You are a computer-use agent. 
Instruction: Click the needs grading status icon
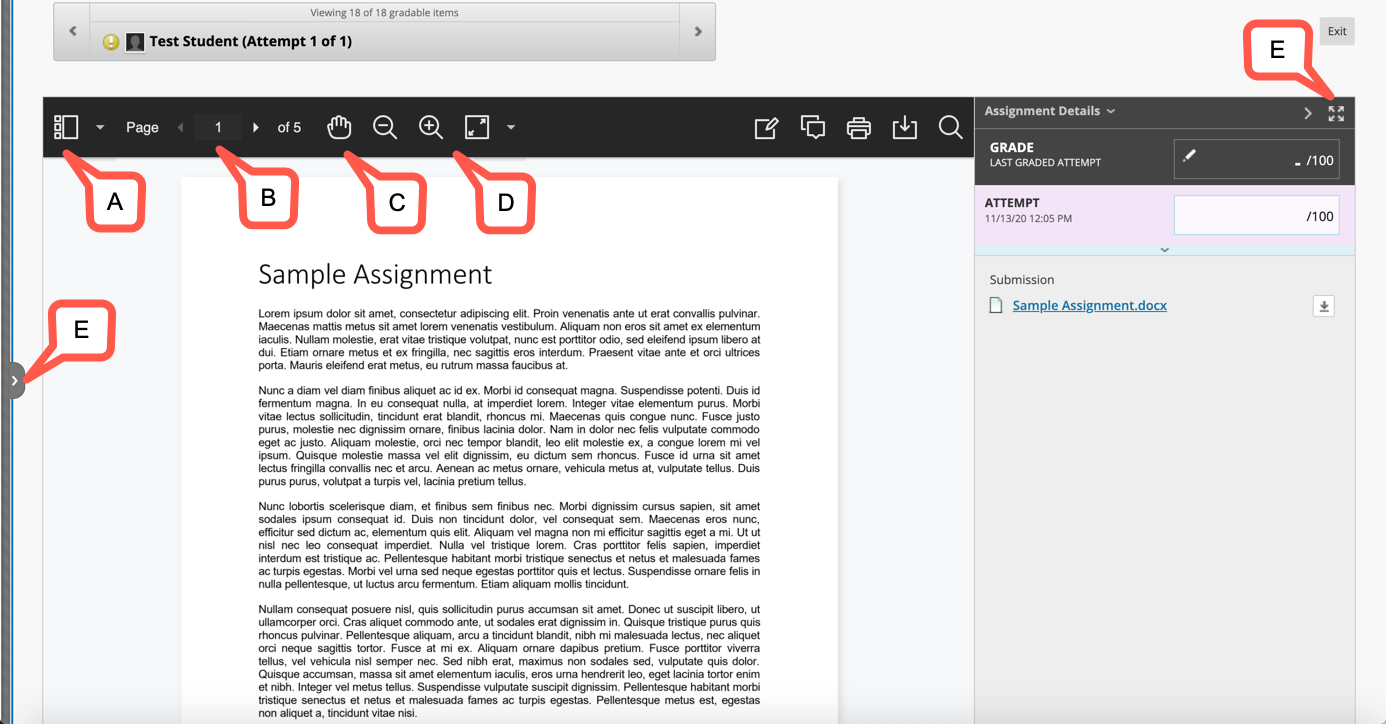click(111, 42)
